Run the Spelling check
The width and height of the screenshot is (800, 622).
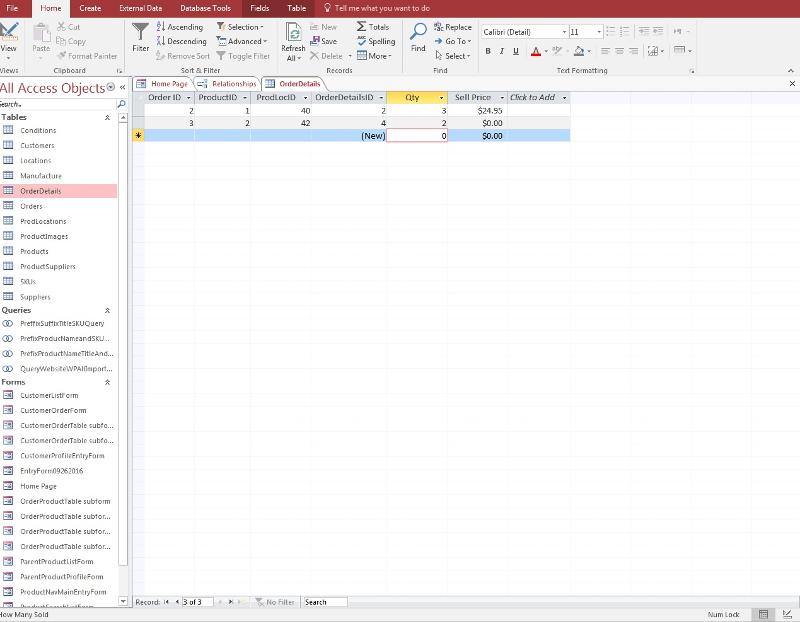[x=376, y=41]
